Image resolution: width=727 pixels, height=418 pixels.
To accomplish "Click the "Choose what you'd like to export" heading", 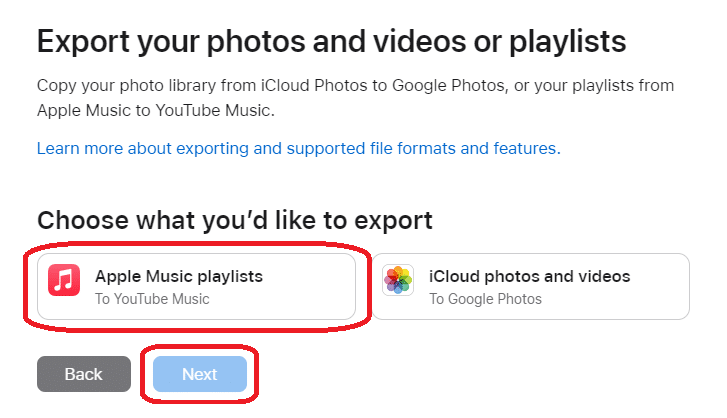I will point(235,220).
